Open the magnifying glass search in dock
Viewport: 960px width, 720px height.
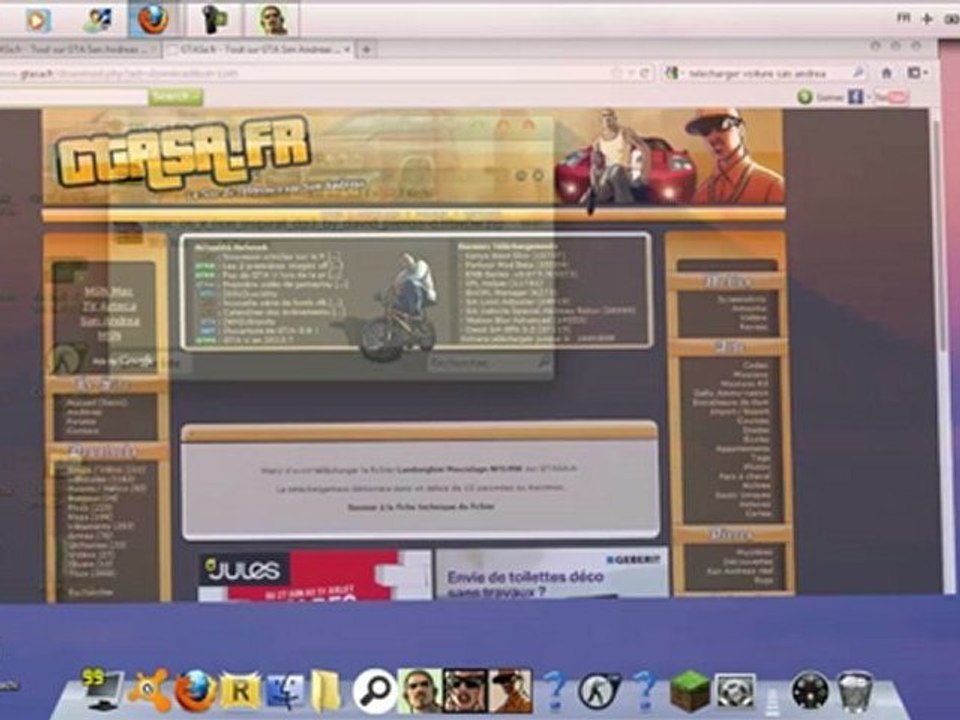(375, 691)
